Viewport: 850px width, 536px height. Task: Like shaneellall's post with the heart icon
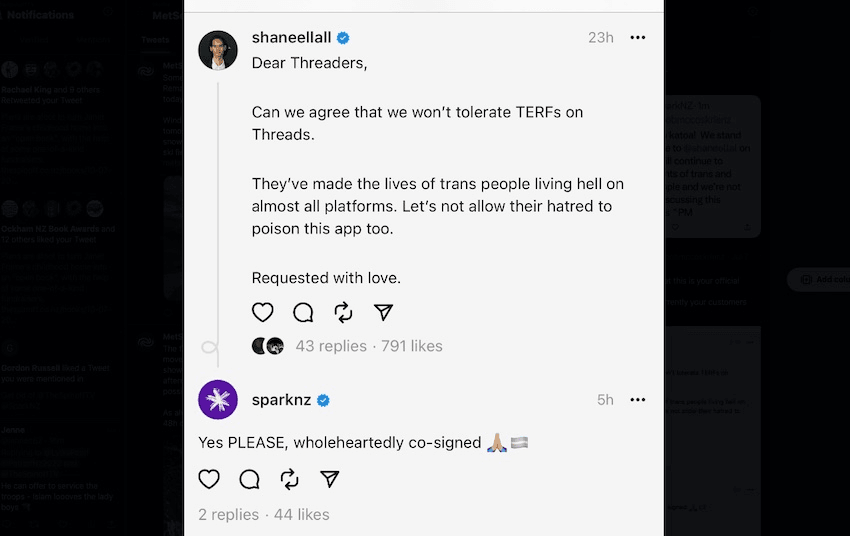263,313
